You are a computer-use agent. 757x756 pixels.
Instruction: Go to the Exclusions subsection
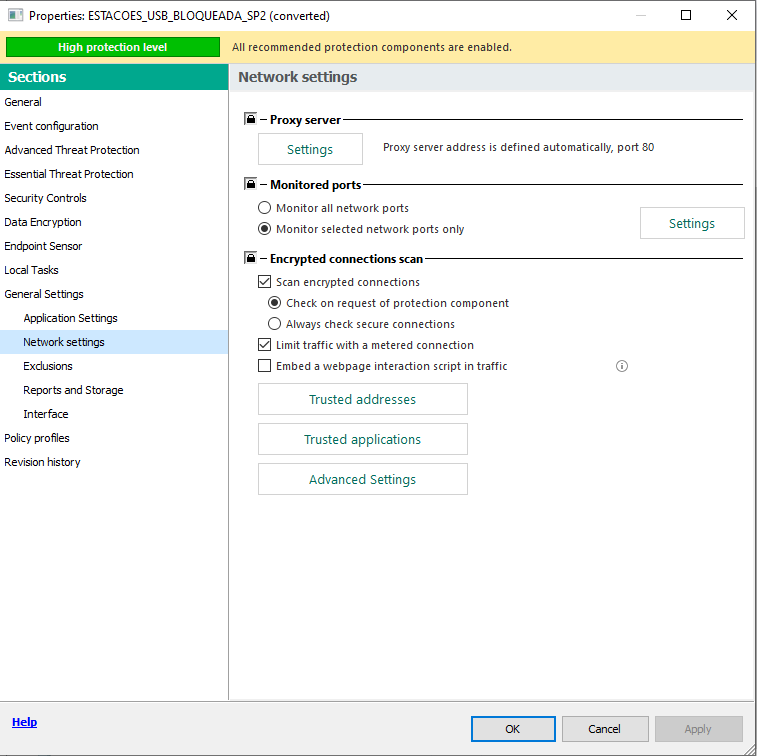pyautogui.click(x=48, y=366)
